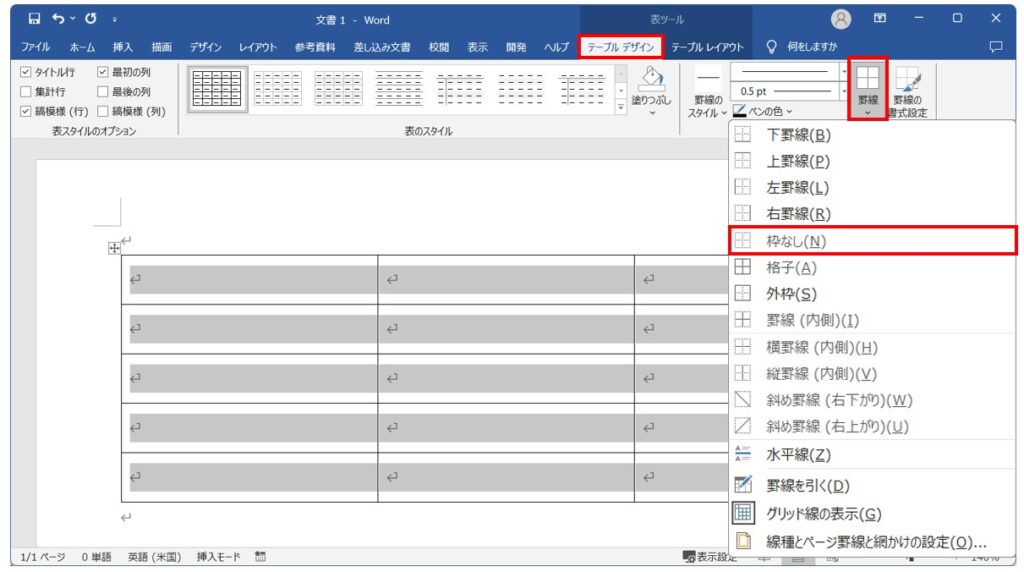The image size is (1024, 572).
Task: Click the user account avatar icon
Action: click(841, 20)
